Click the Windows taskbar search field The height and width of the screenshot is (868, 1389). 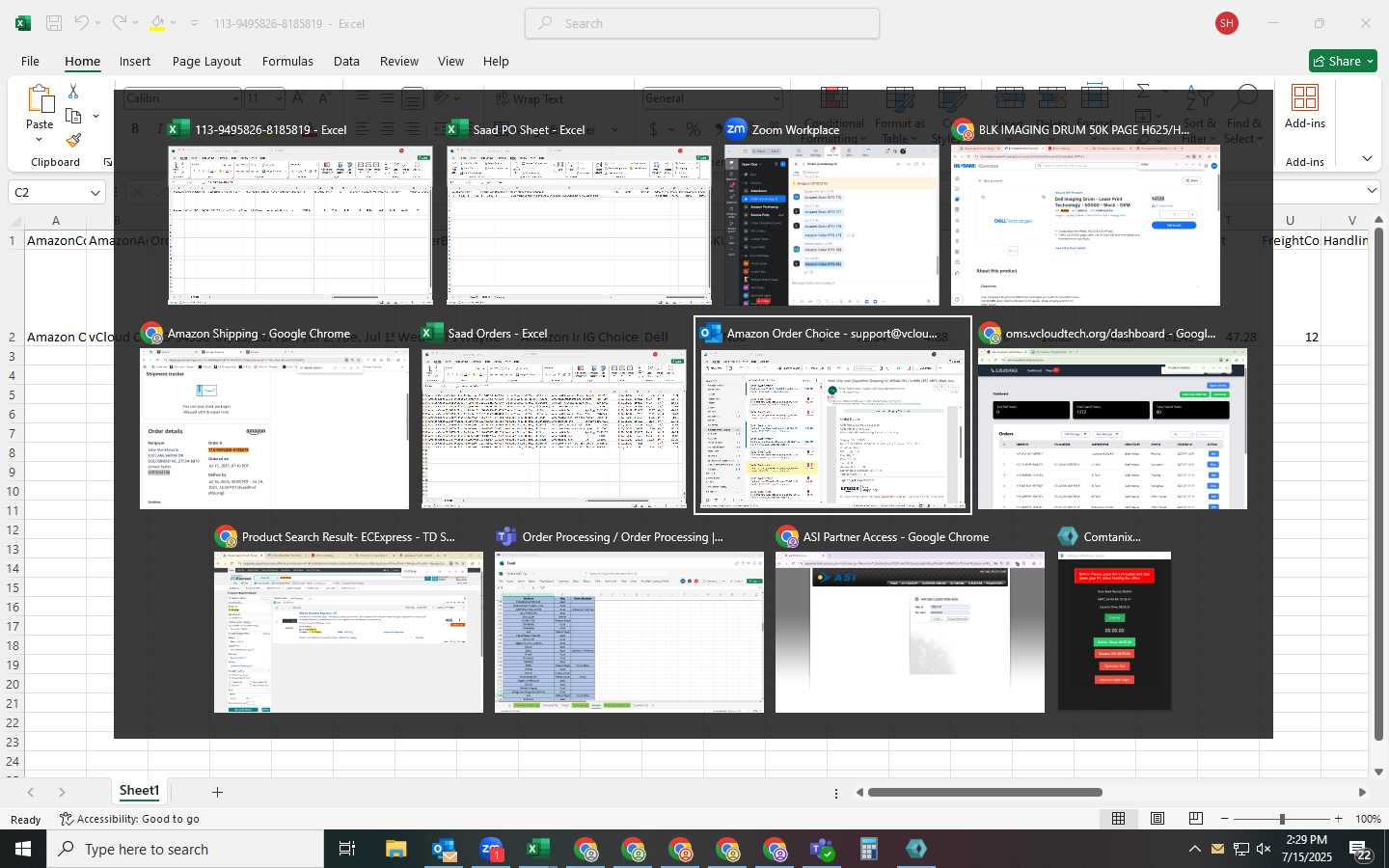pyautogui.click(x=185, y=849)
